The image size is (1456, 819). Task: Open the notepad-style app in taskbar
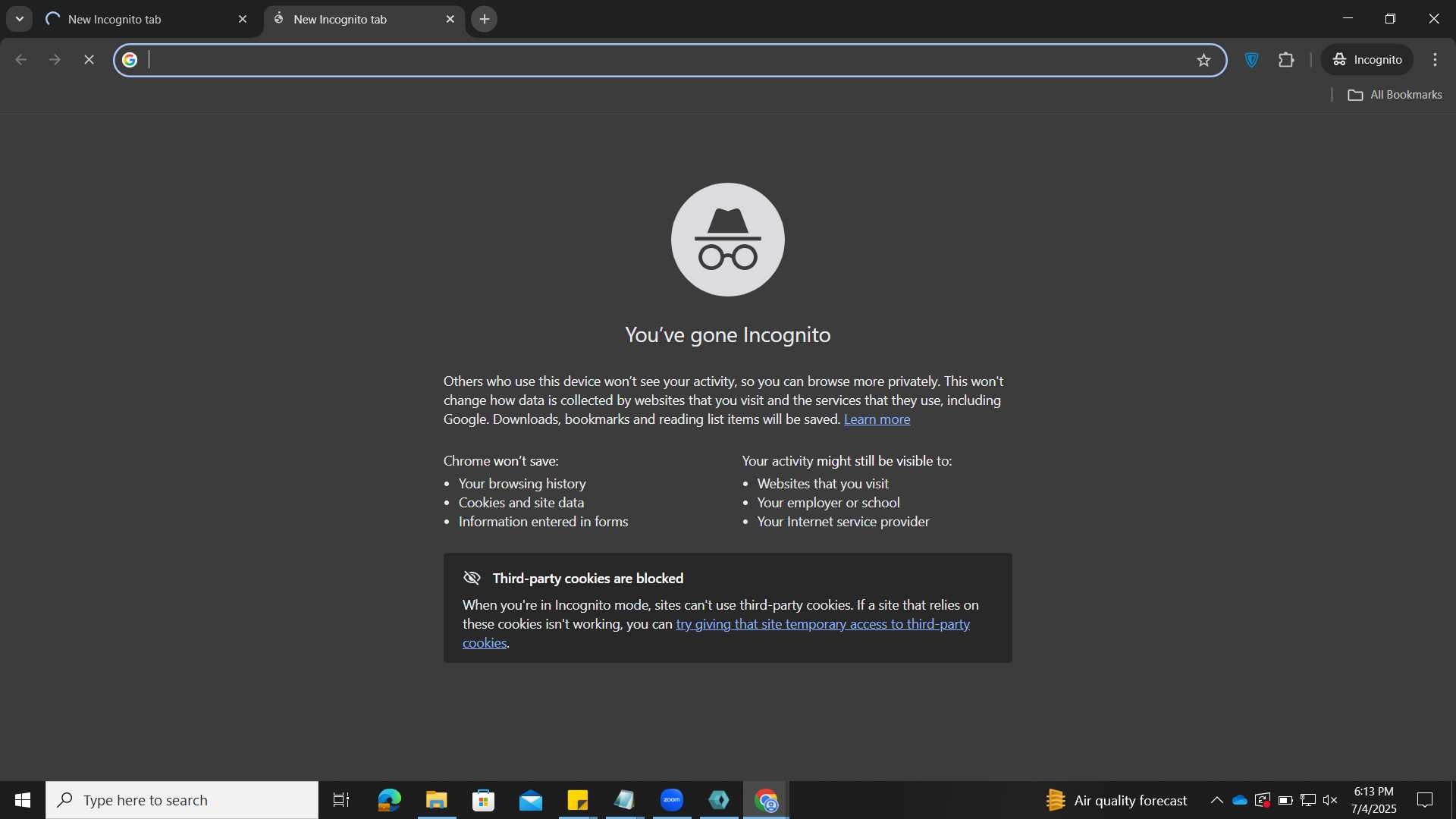coord(625,800)
